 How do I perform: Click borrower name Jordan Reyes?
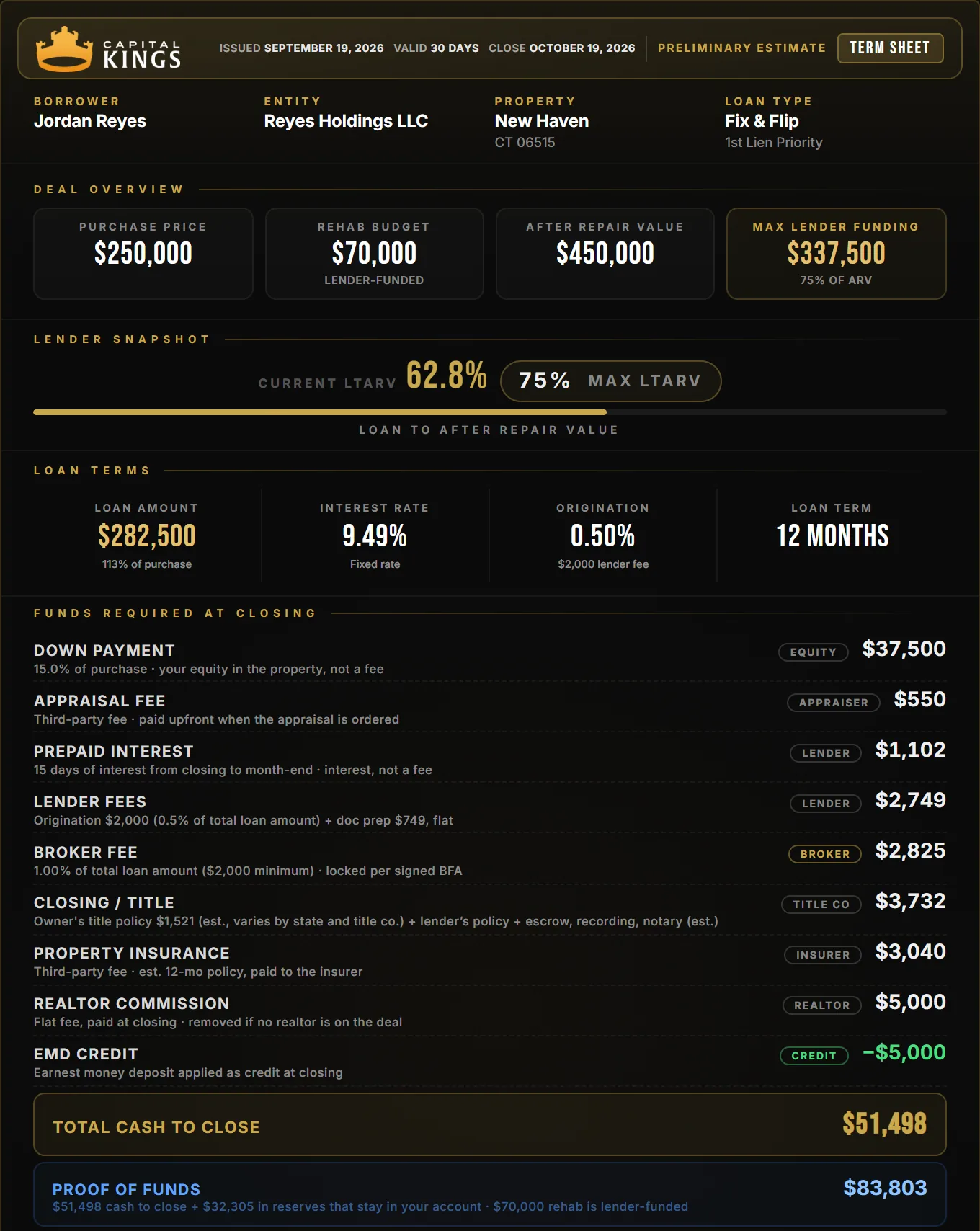90,121
